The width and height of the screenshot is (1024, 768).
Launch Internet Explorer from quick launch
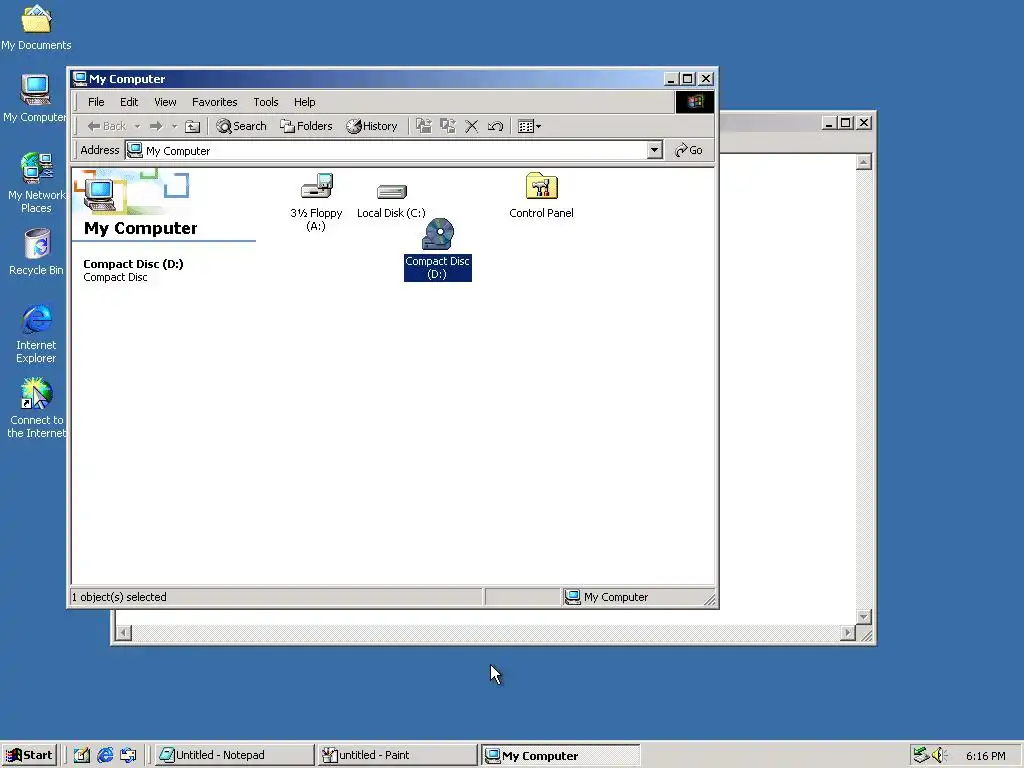[x=105, y=755]
